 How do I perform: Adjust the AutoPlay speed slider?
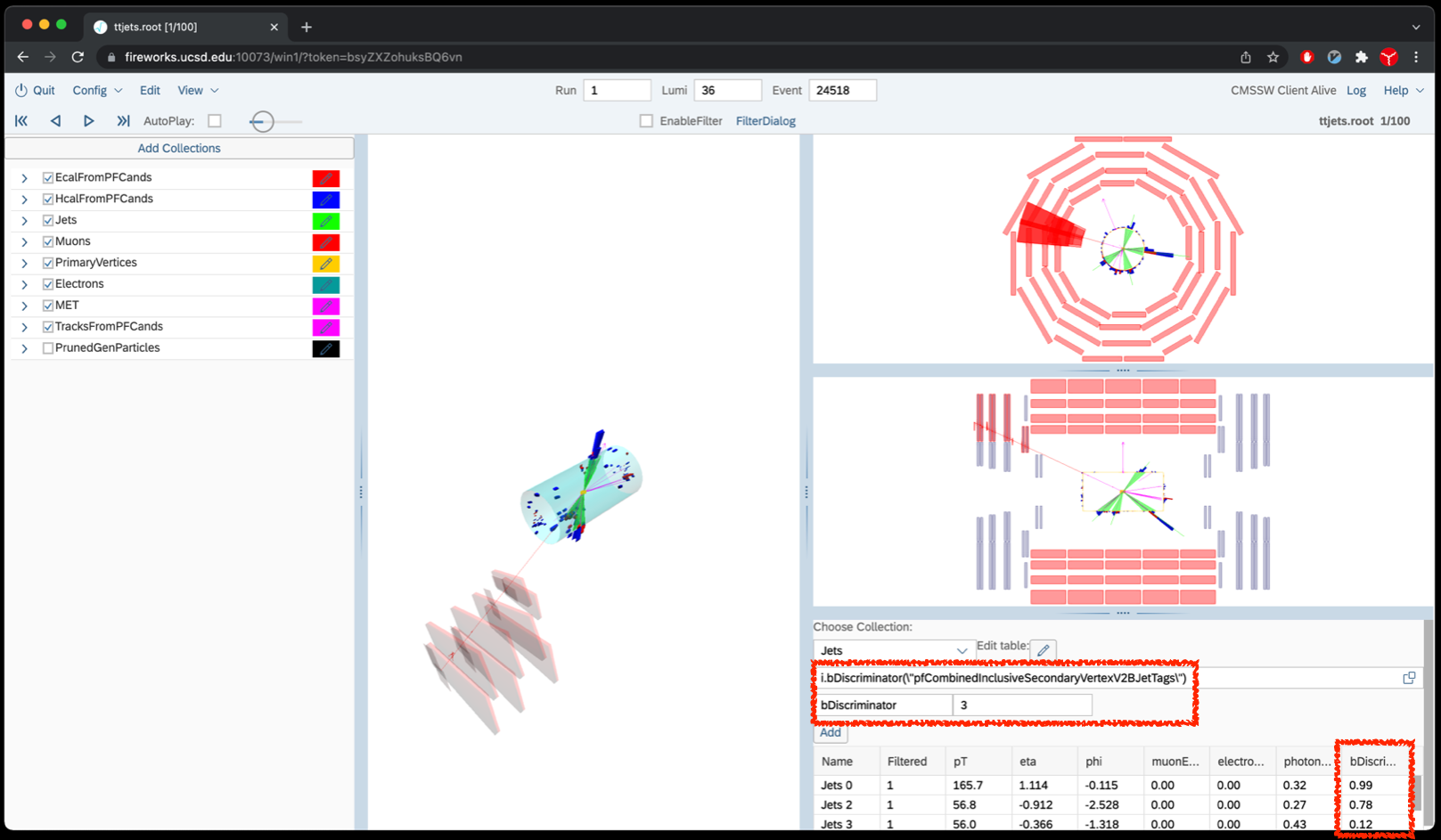(x=262, y=121)
